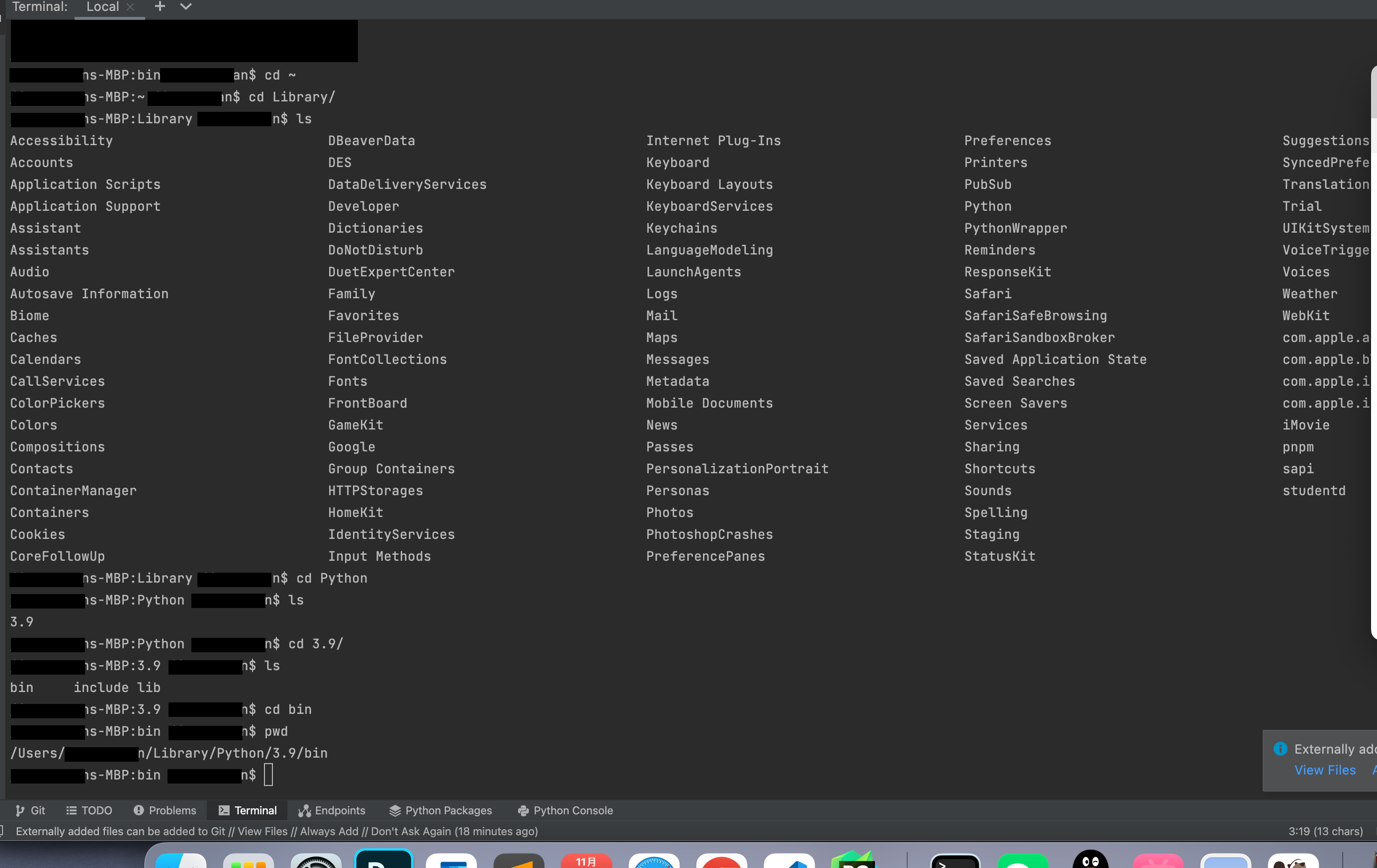Select the Terminal tool window icon
The height and width of the screenshot is (868, 1377).
point(223,810)
